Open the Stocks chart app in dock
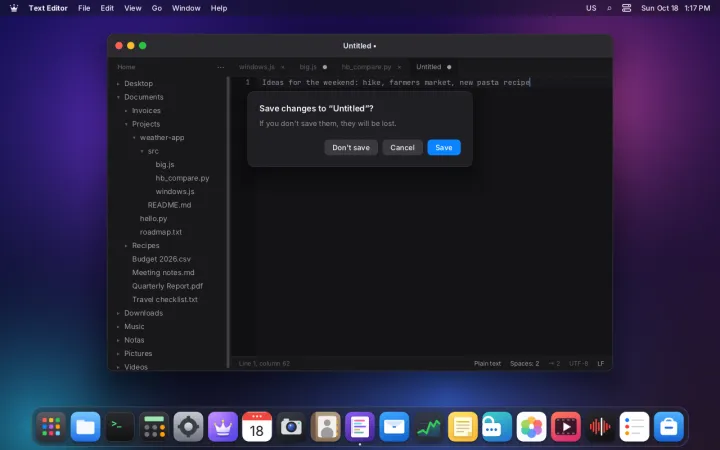Screen dimensions: 720x450 (x=428, y=427)
